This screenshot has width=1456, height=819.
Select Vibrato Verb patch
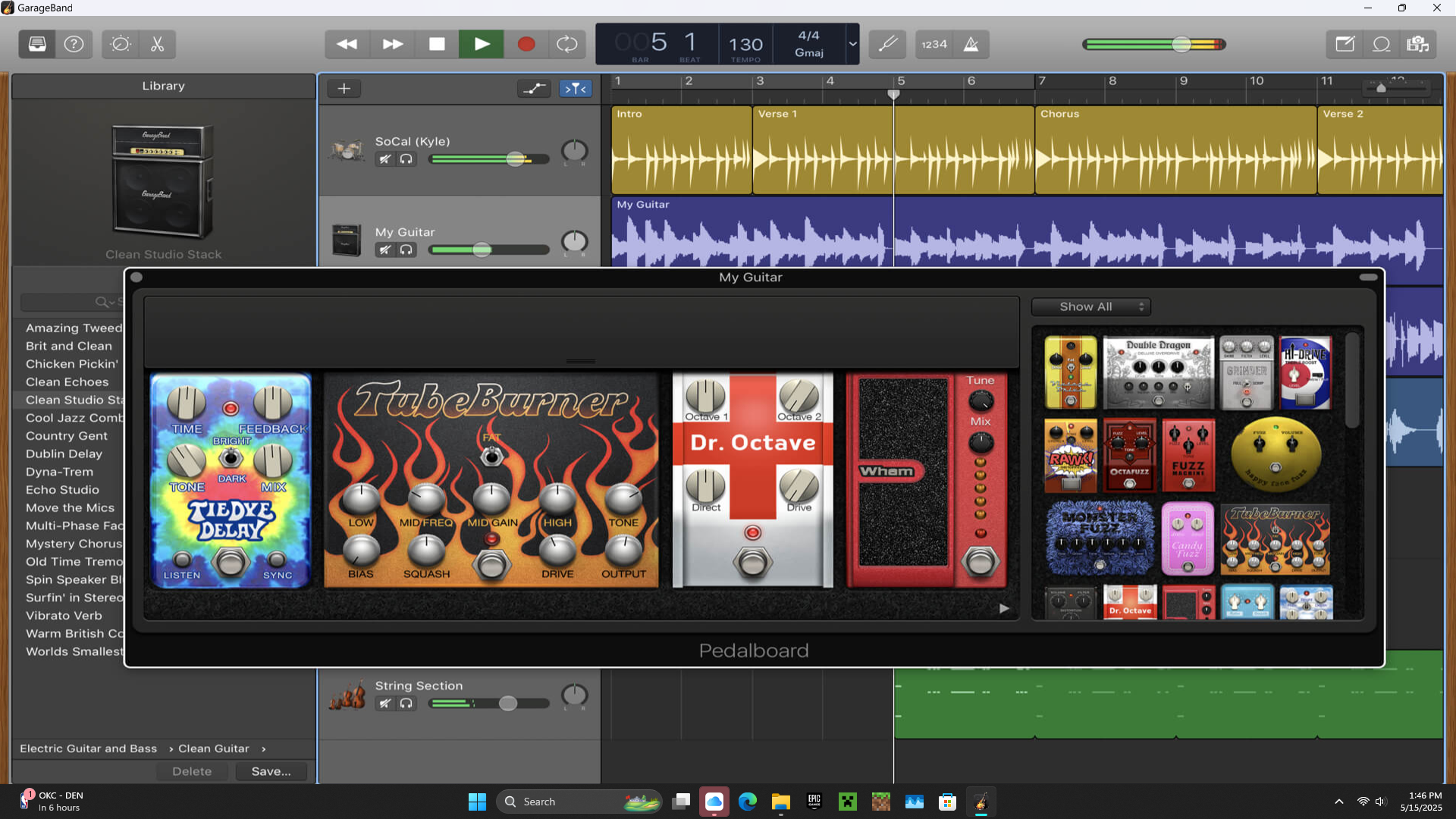point(64,616)
